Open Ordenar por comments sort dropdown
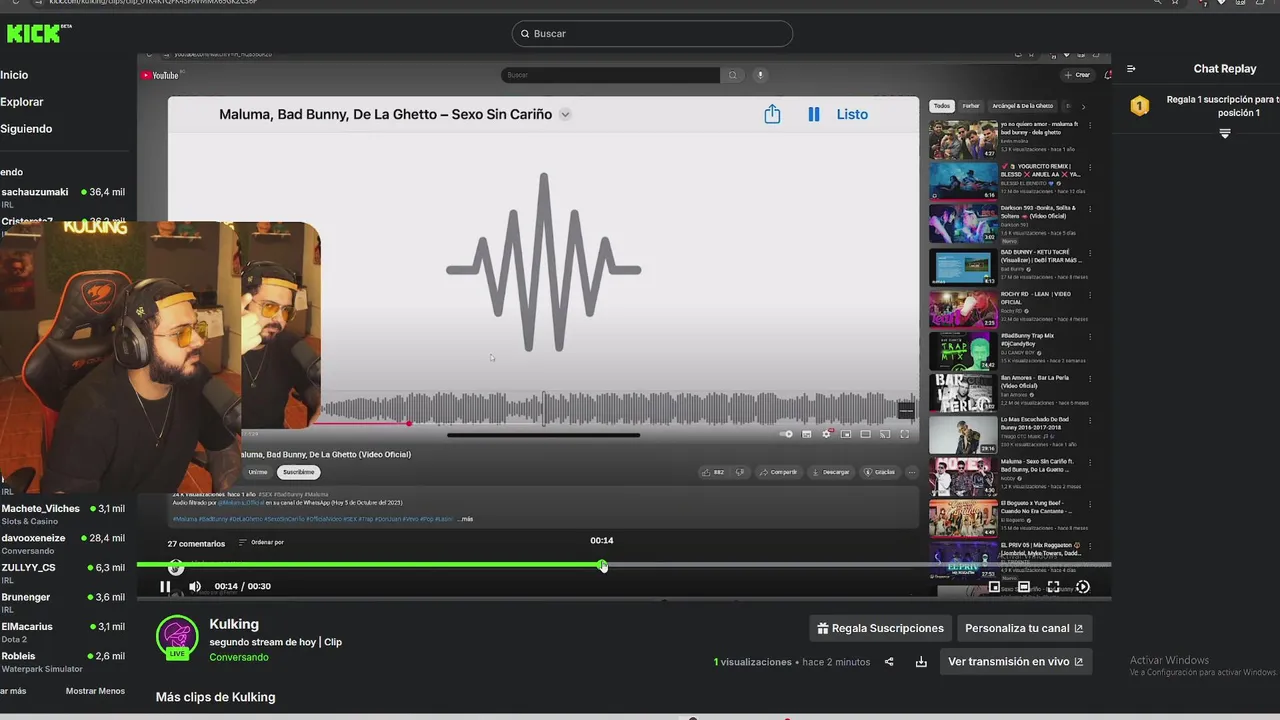This screenshot has height=720, width=1280. [x=262, y=543]
